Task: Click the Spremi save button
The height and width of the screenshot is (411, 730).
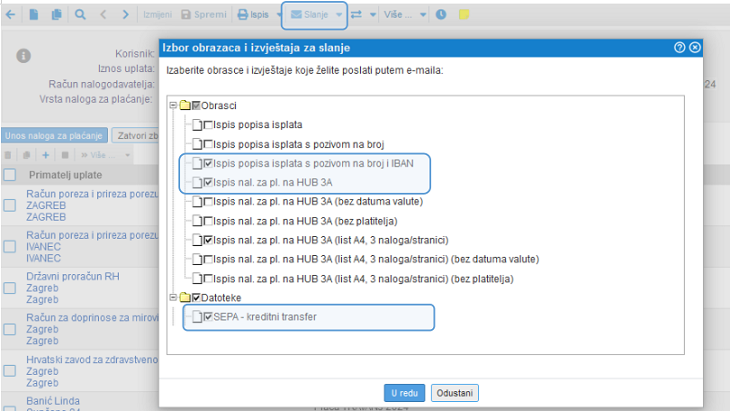Action: (x=204, y=15)
